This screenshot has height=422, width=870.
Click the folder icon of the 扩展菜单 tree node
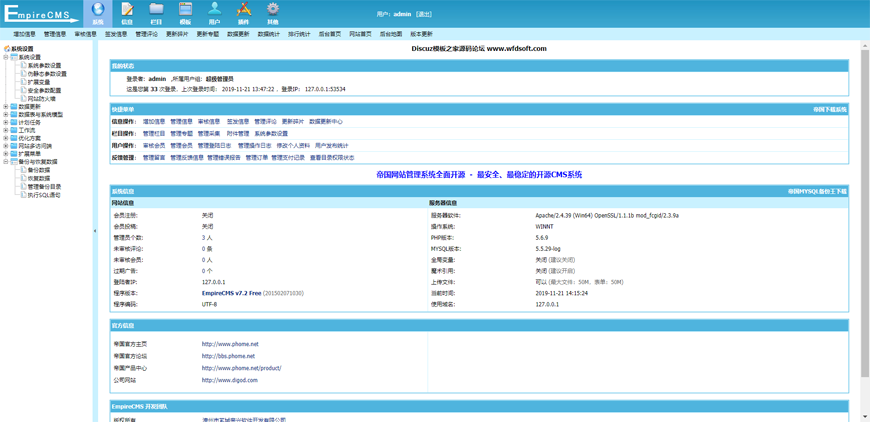[14, 154]
